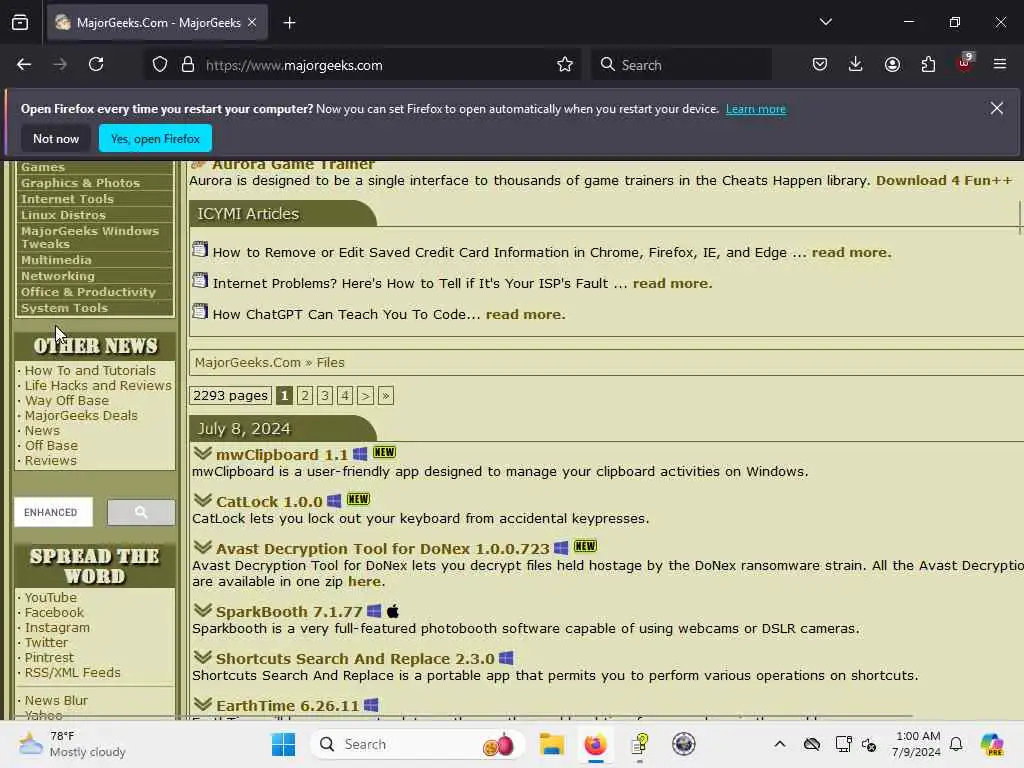Viewport: 1024px width, 768px height.
Task: Expand the mwClipboard 1.1 entry arrow
Action: (x=202, y=453)
